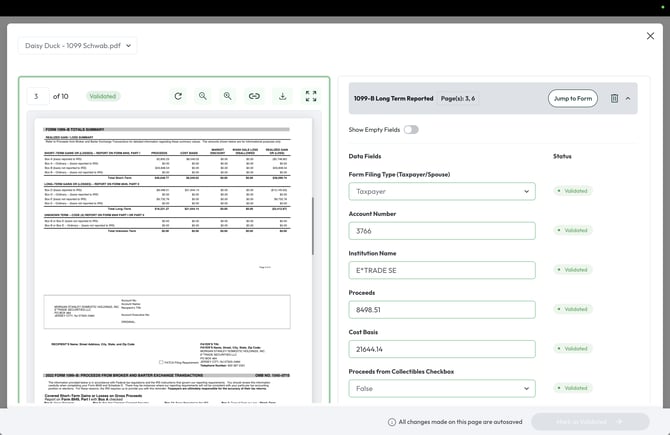Expand document viewer to fullscreen
The height and width of the screenshot is (435, 670).
[x=311, y=96]
